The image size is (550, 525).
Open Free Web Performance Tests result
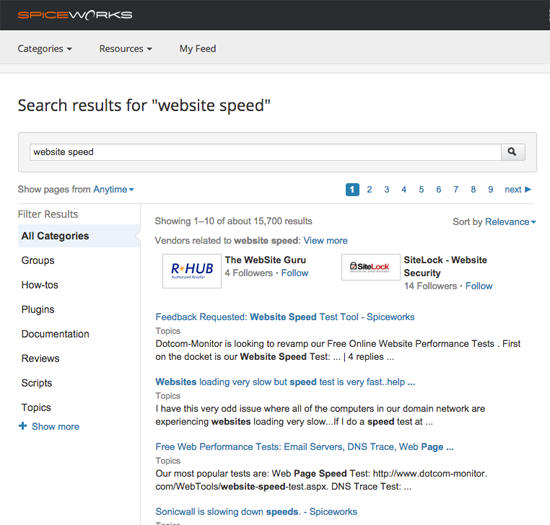pos(304,446)
